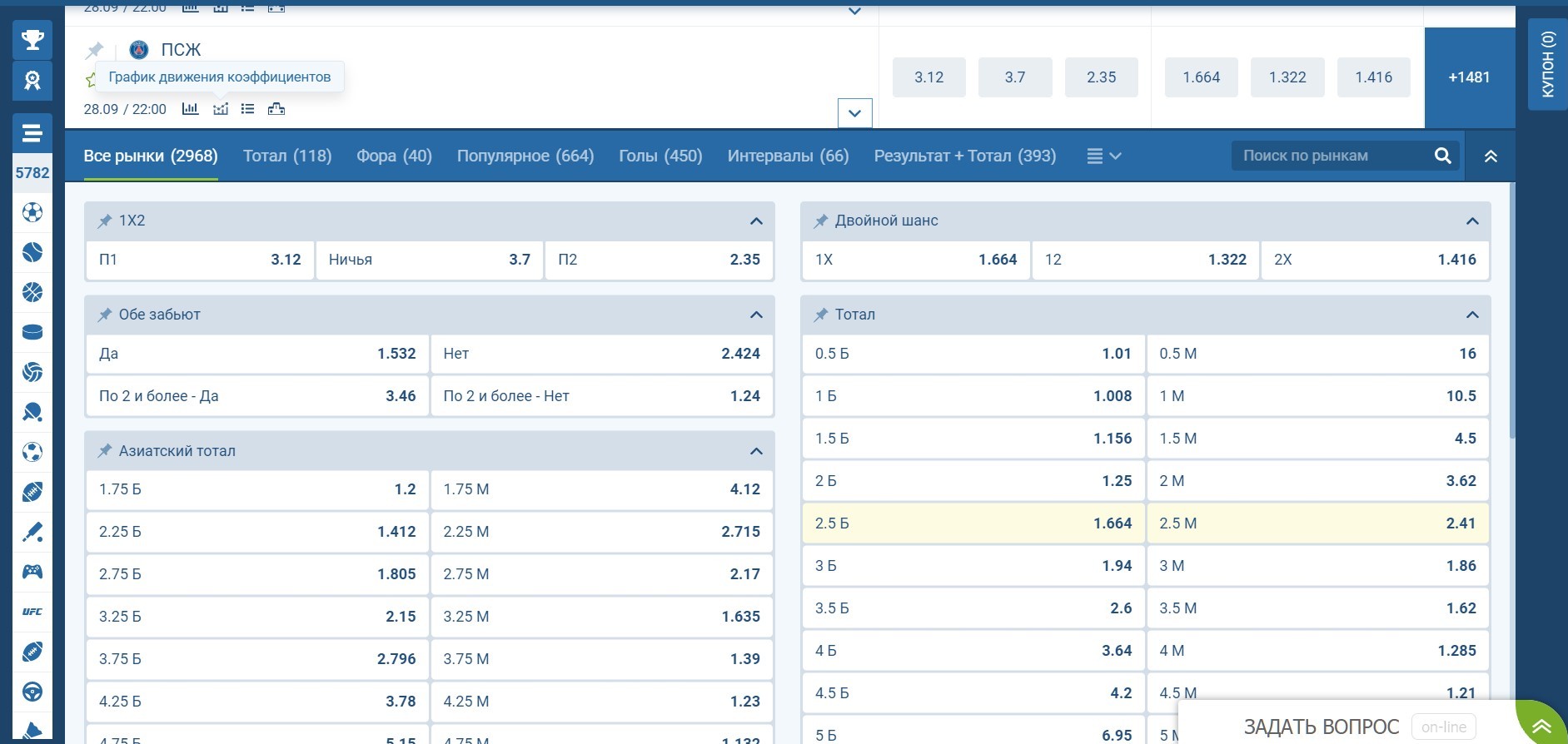Switch to the Фора (40) tab
Image resolution: width=1568 pixels, height=744 pixels.
point(394,156)
